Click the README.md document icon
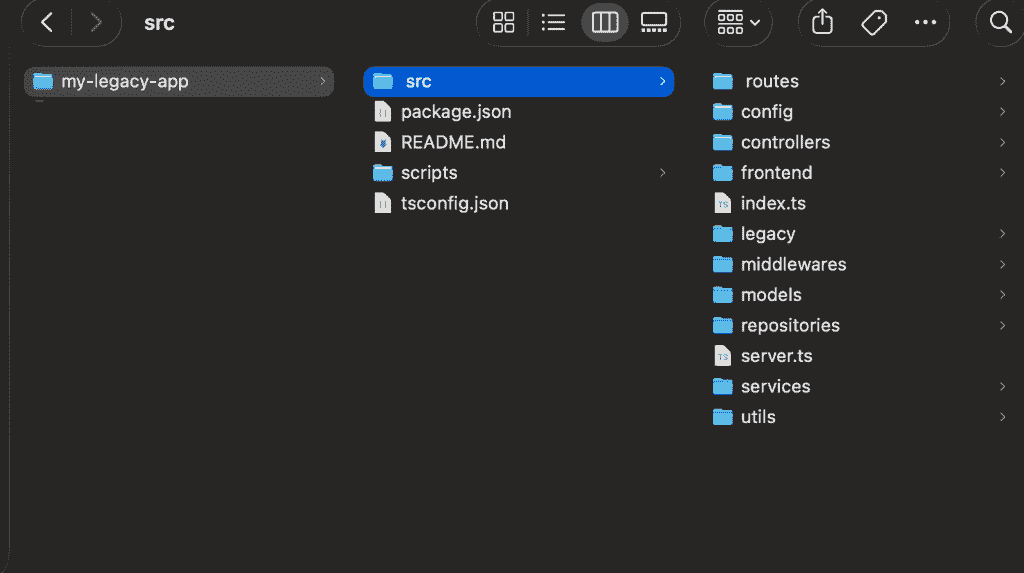 (383, 142)
